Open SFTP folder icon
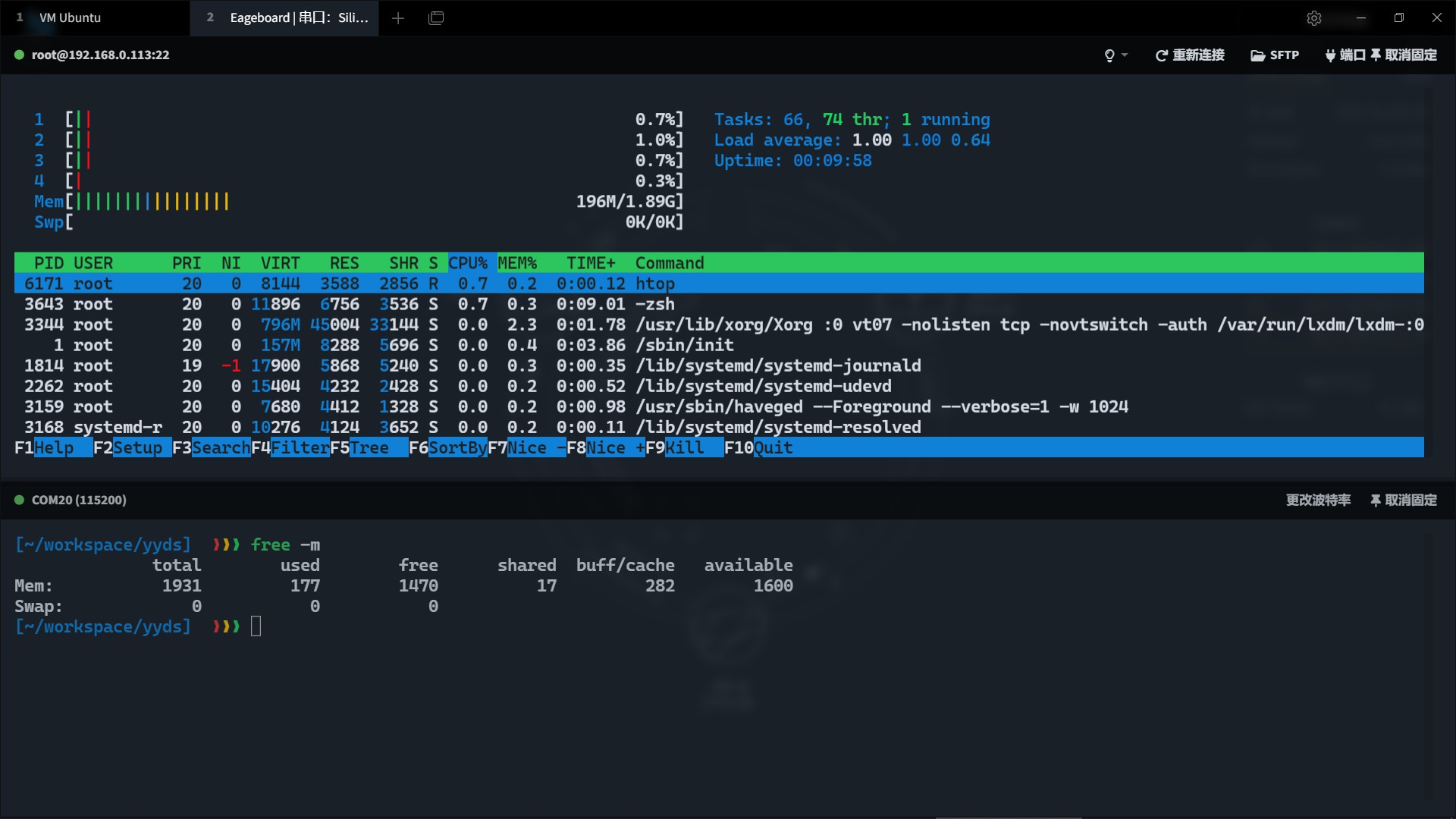Image resolution: width=1456 pixels, height=819 pixels. click(x=1257, y=55)
